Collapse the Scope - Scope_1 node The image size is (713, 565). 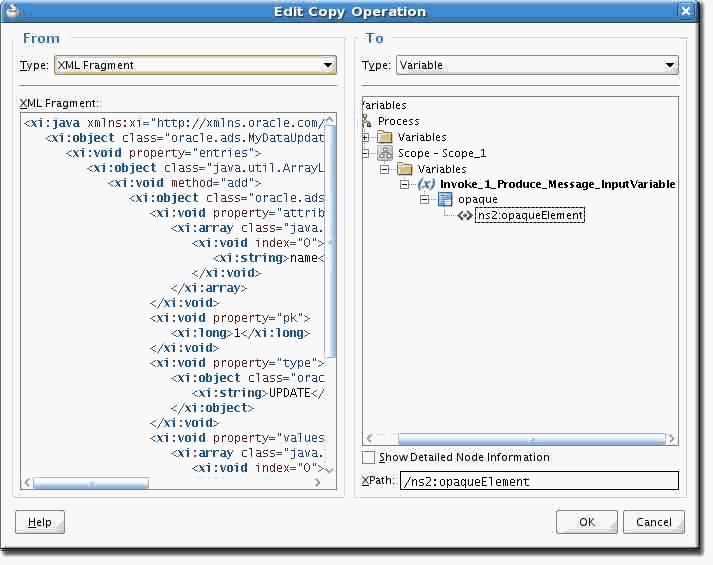click(x=365, y=153)
